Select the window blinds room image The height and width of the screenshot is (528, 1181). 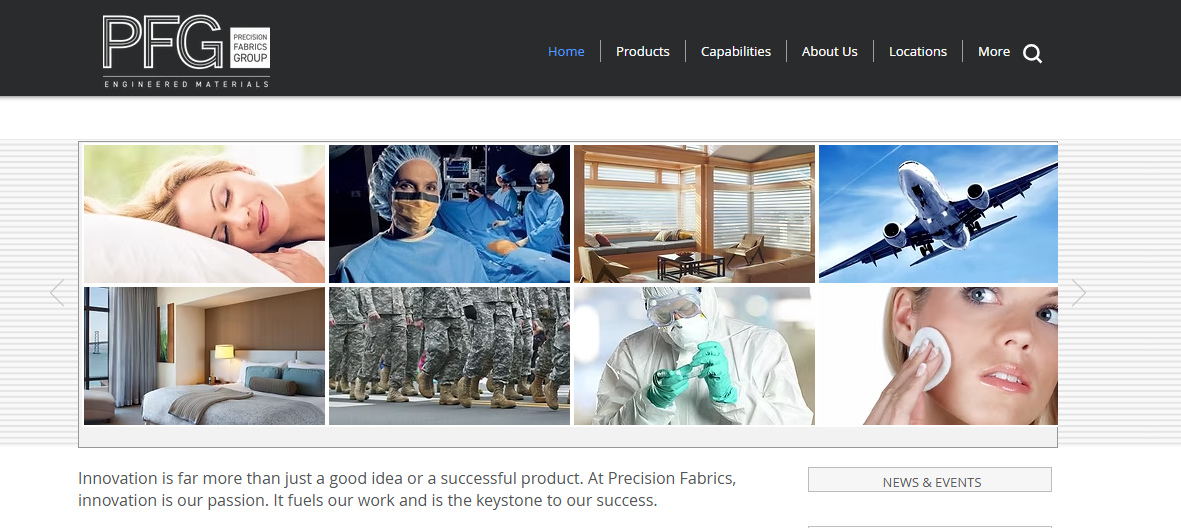(x=694, y=214)
